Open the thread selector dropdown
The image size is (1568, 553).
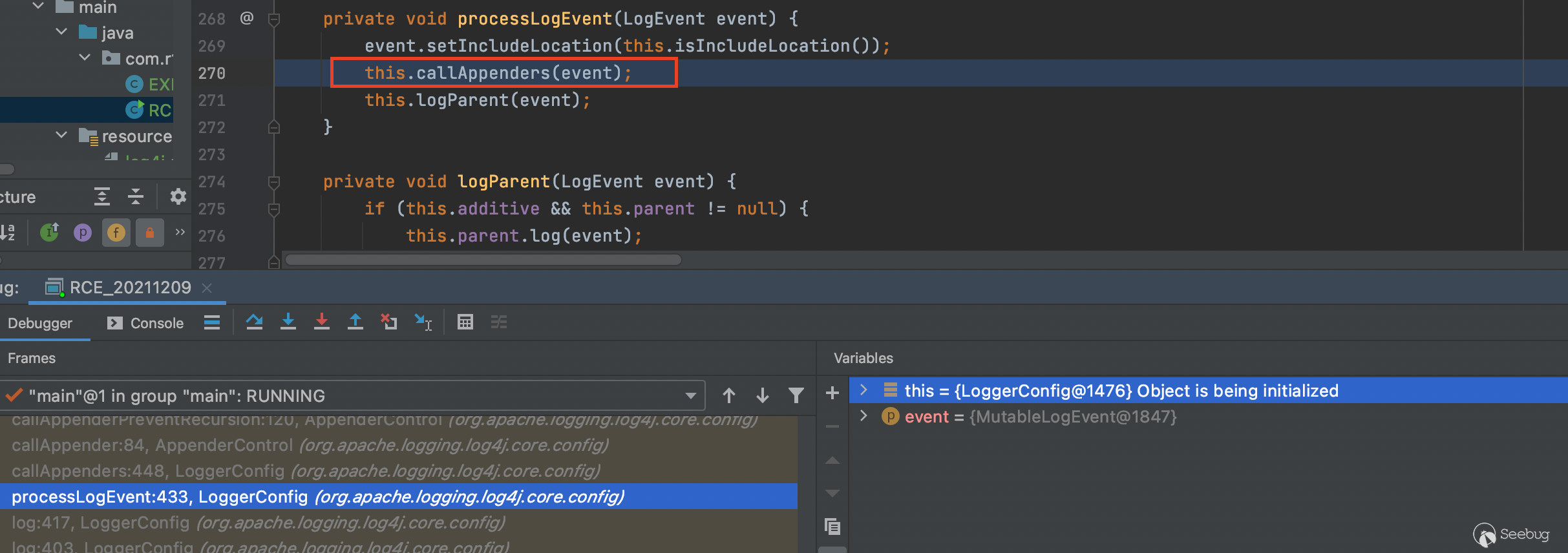click(x=690, y=395)
